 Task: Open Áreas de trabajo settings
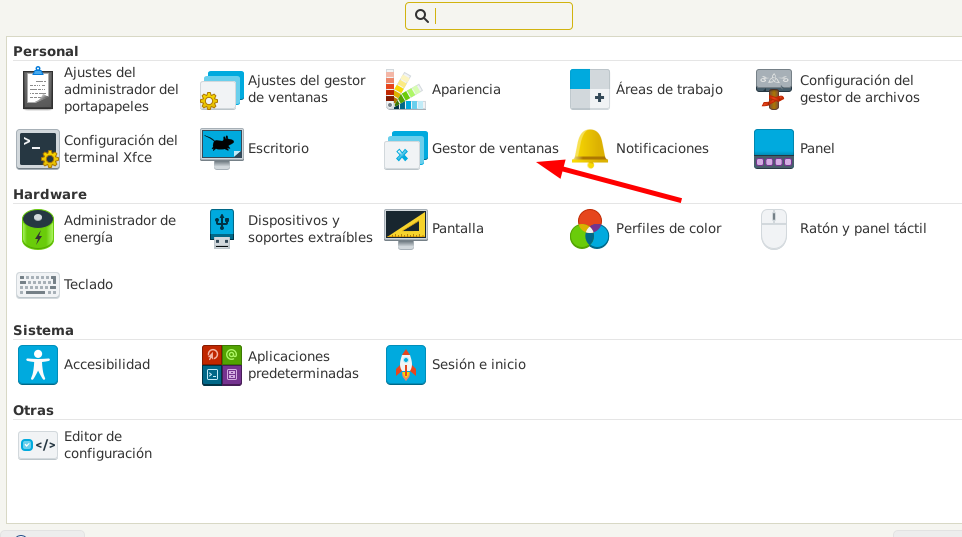(x=589, y=89)
